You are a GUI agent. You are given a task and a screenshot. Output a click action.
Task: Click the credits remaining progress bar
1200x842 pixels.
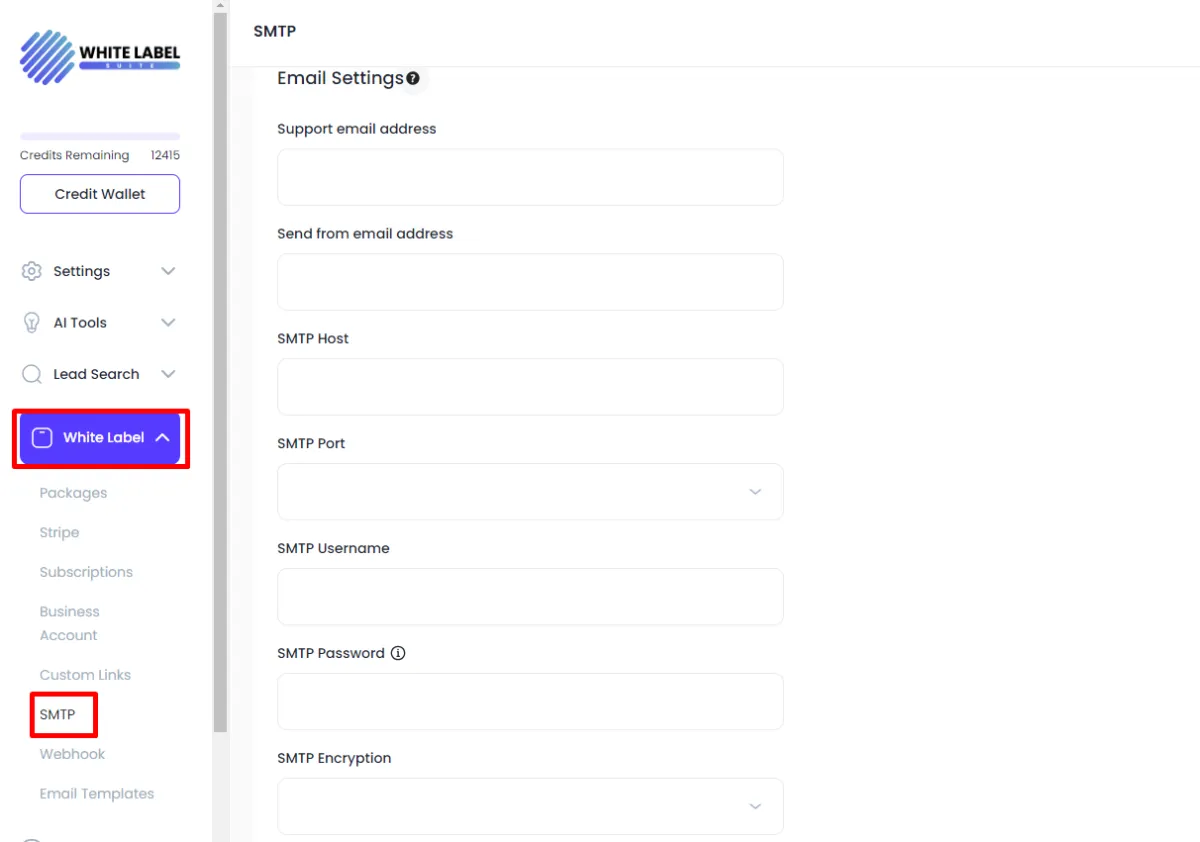pyautogui.click(x=100, y=136)
